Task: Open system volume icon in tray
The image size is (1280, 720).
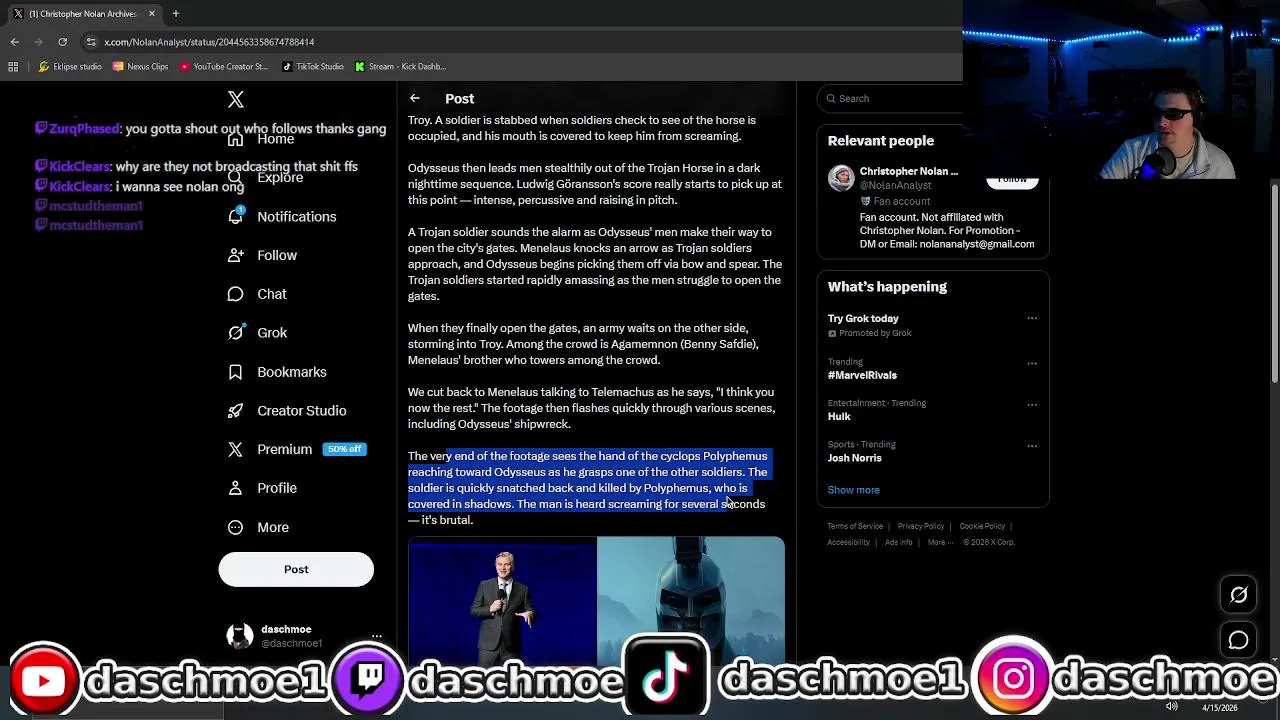Action: [1172, 707]
